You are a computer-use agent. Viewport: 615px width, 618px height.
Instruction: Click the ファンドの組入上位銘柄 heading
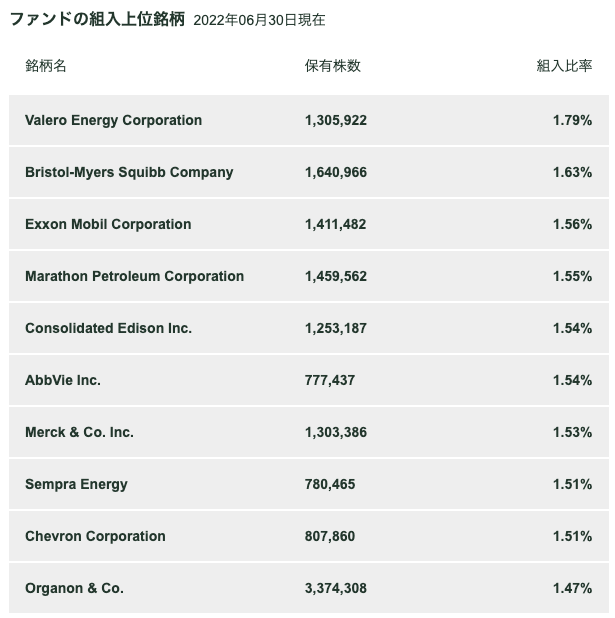(98, 19)
